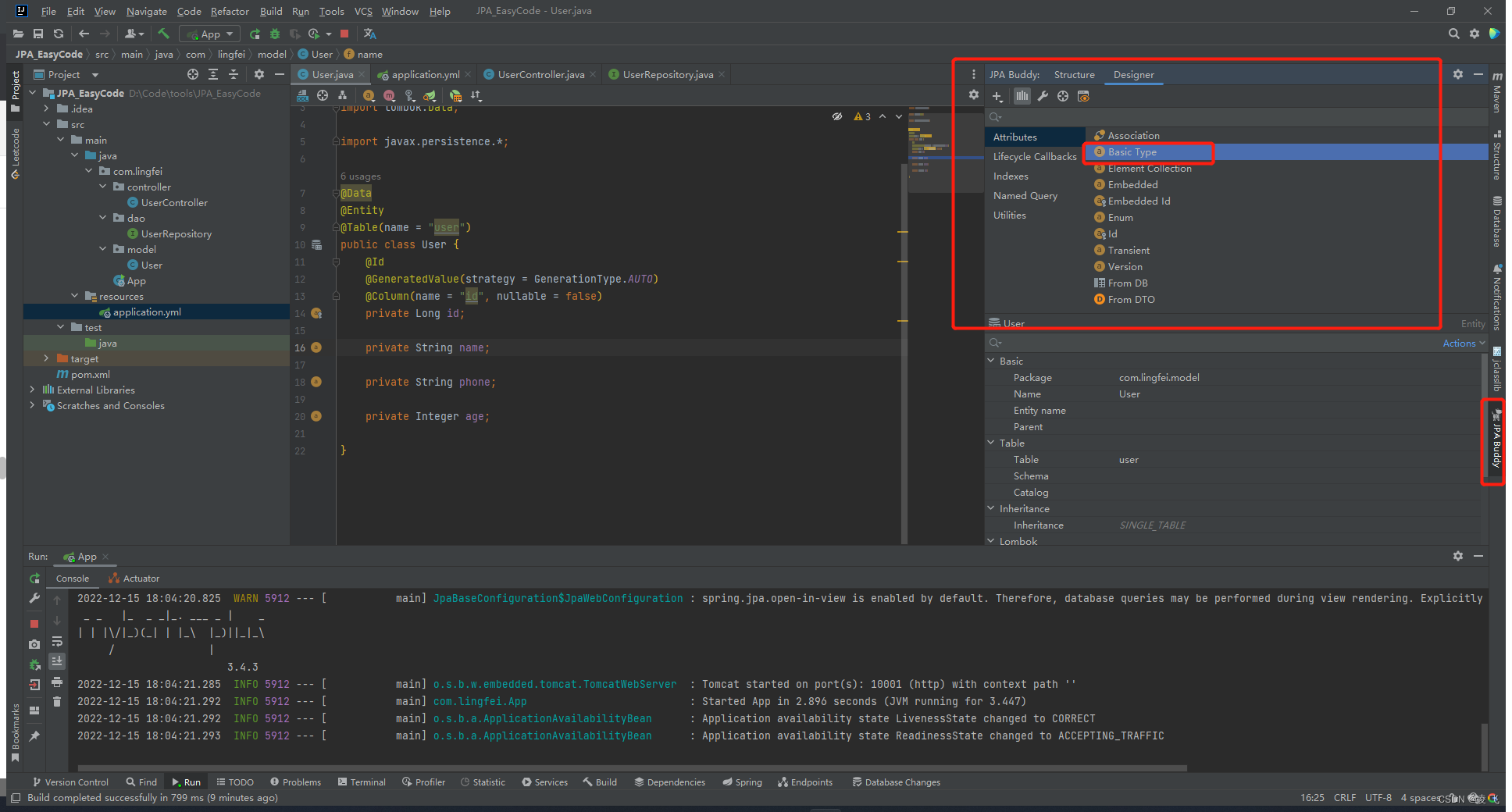Switch to the Actuator tab in Run panel
Screen dimensions: 1512x812
pyautogui.click(x=134, y=579)
